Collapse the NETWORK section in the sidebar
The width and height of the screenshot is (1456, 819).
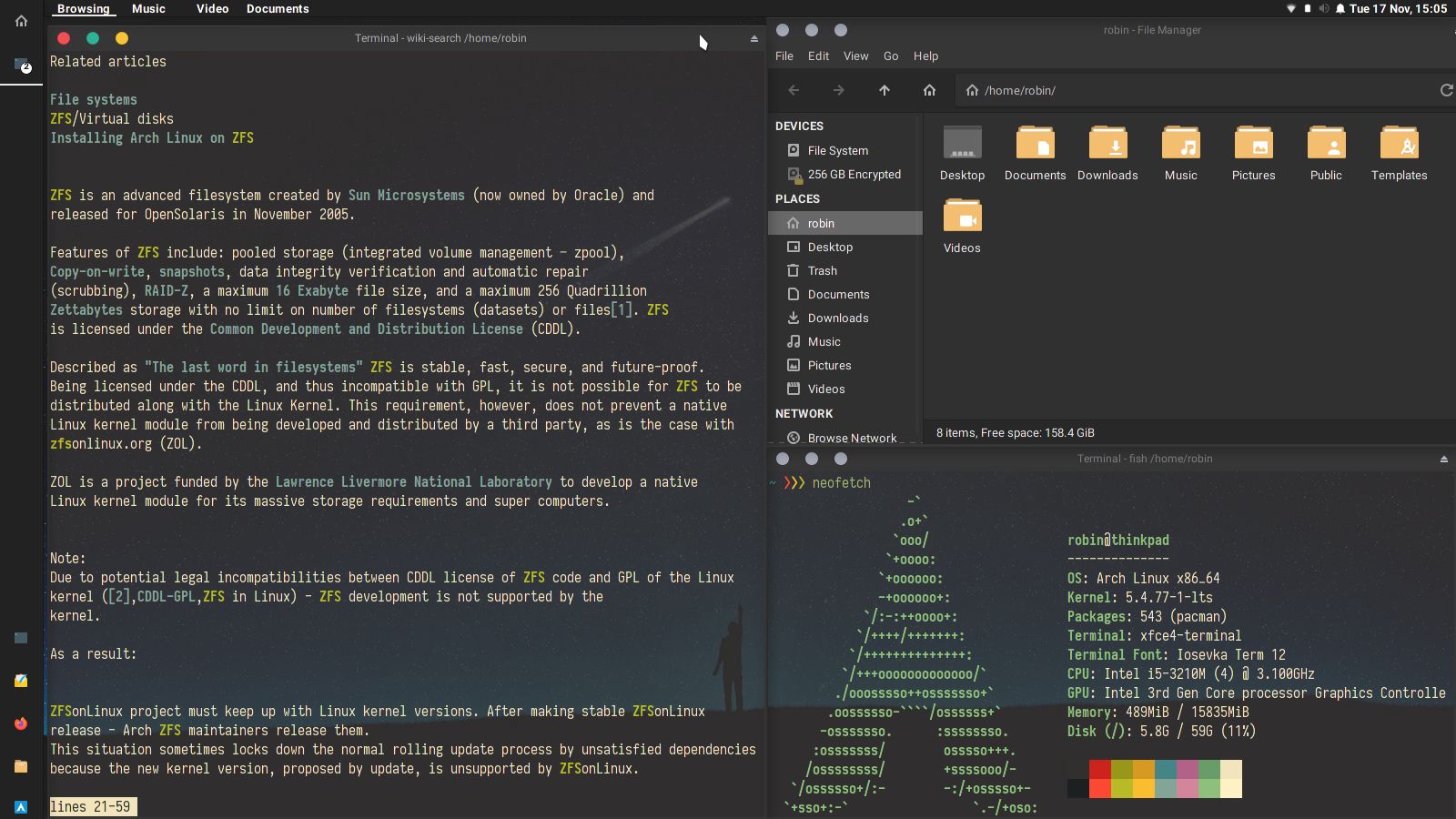click(804, 413)
